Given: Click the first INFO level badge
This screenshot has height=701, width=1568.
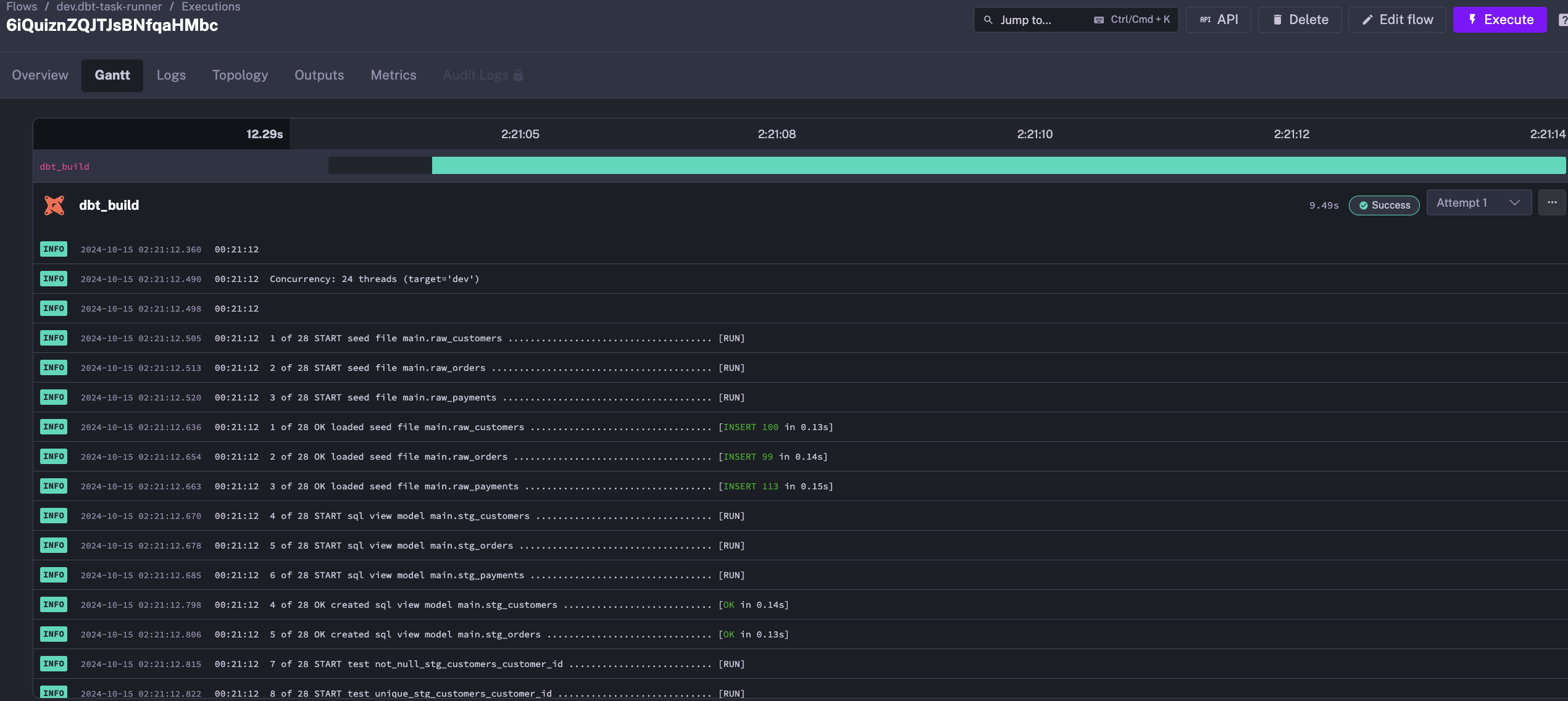Looking at the screenshot, I should 54,249.
